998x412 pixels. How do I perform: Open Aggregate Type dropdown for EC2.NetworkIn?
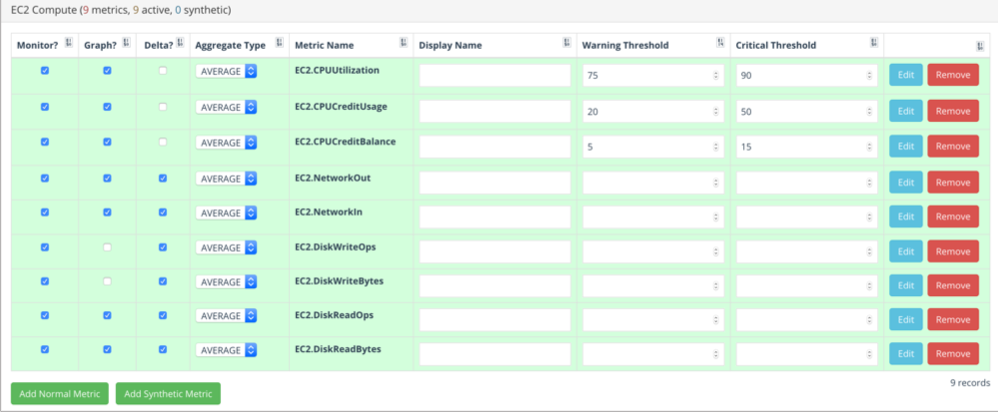coord(227,213)
